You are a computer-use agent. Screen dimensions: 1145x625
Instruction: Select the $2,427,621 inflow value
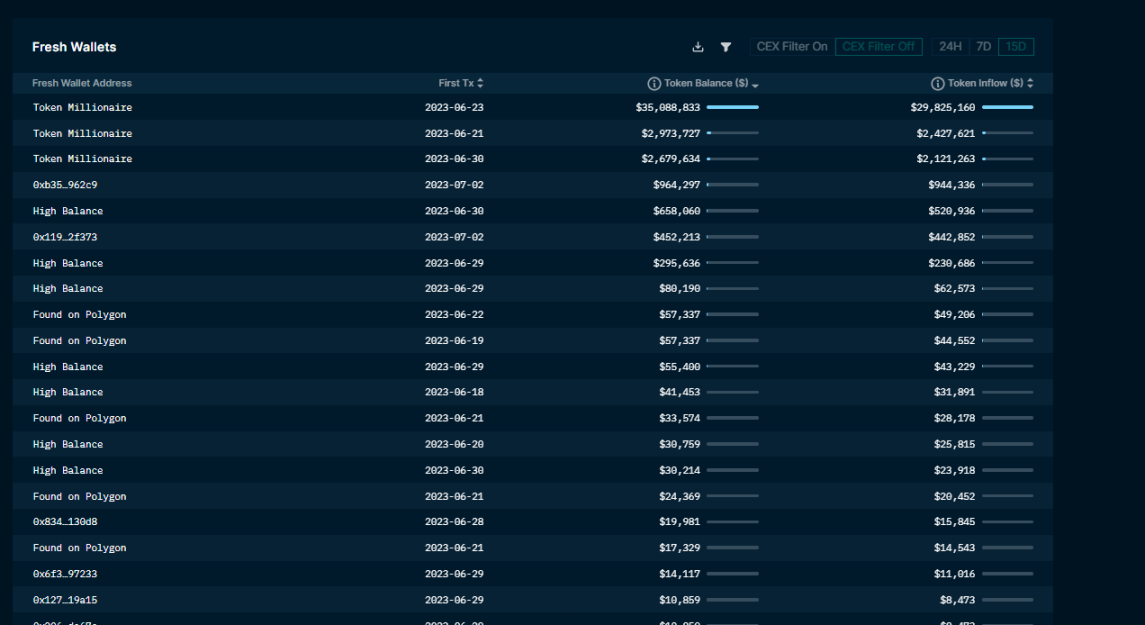pyautogui.click(x=946, y=134)
